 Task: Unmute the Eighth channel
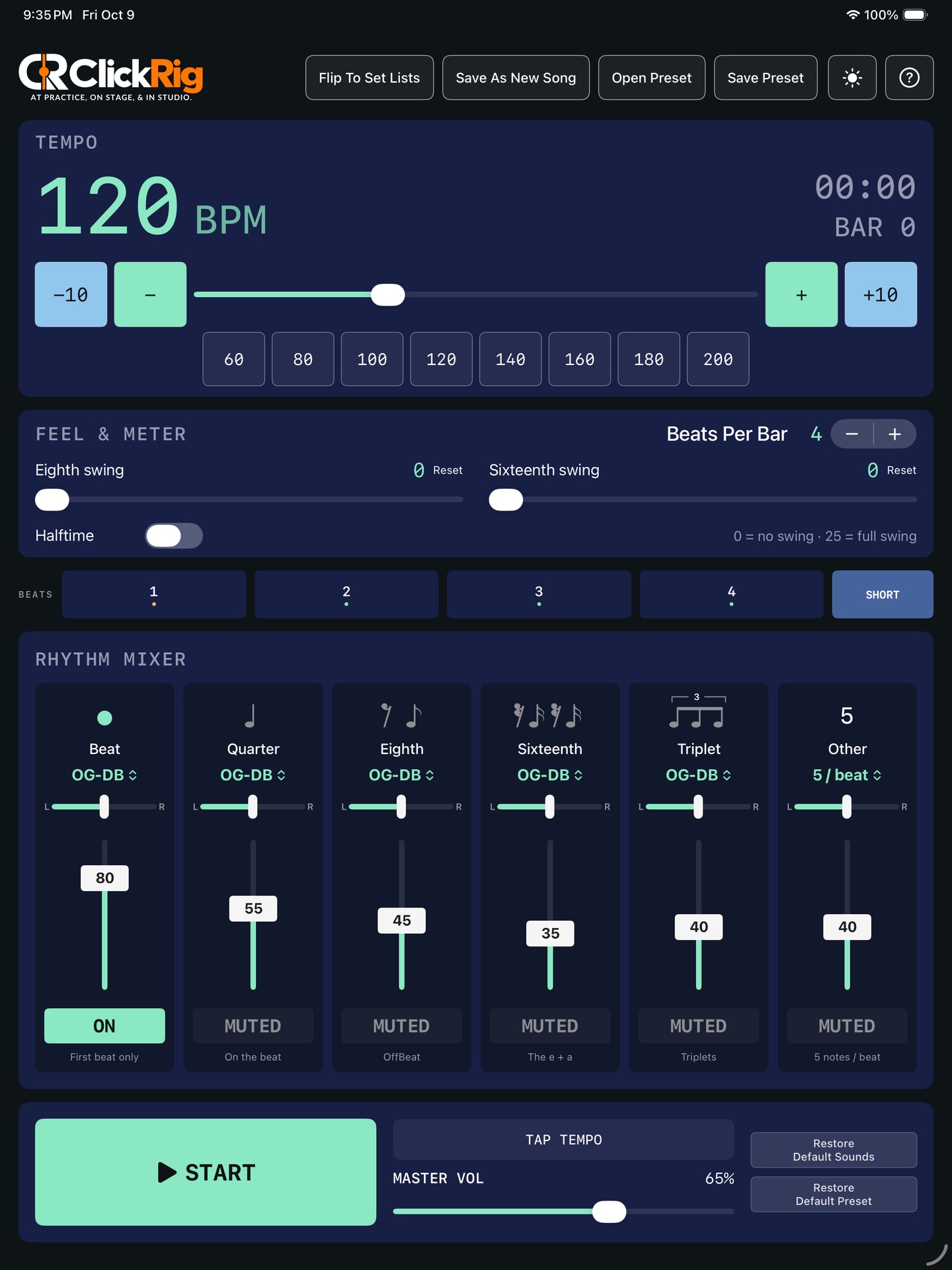pyautogui.click(x=401, y=1026)
